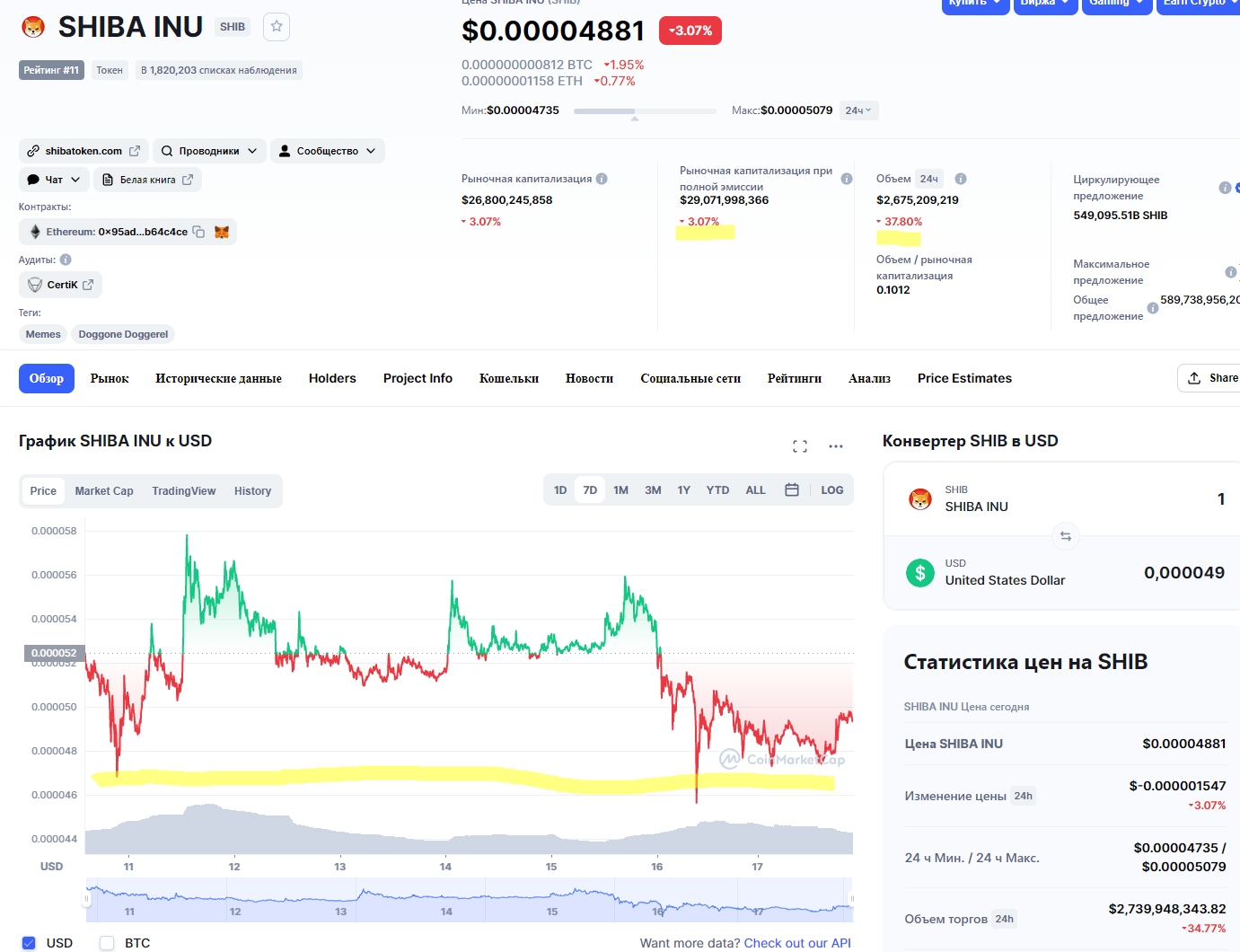Click the green USD dollar icon
1240x952 pixels.
coord(920,573)
